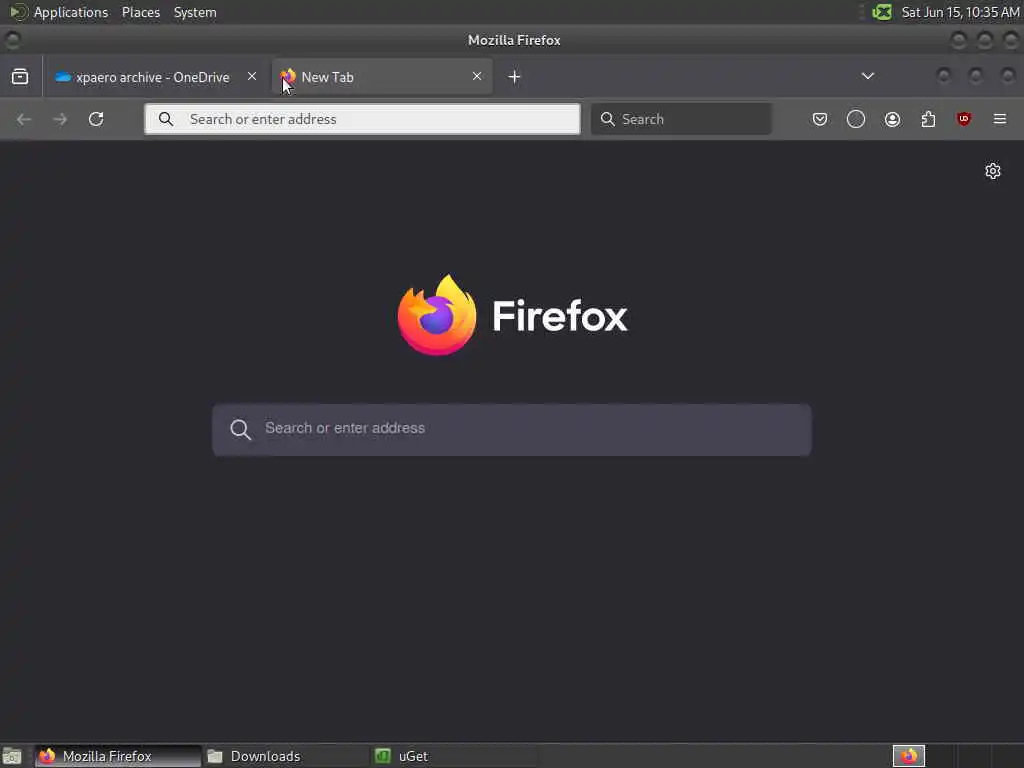This screenshot has height=768, width=1024.
Task: Click magnifier icon in the address bar
Action: click(167, 119)
